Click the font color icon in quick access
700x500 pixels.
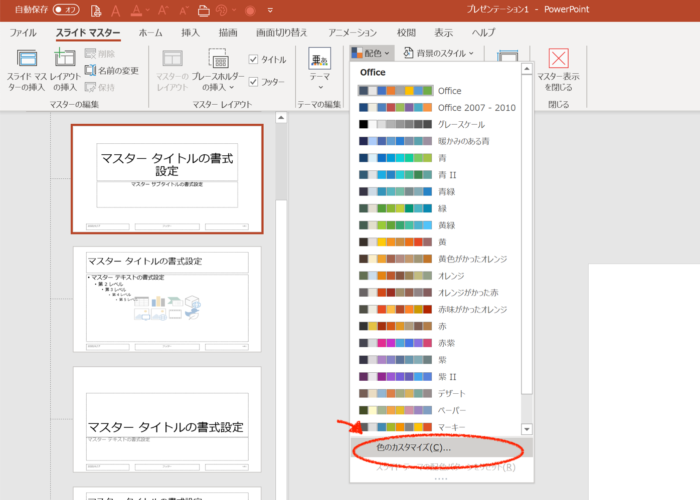136,10
